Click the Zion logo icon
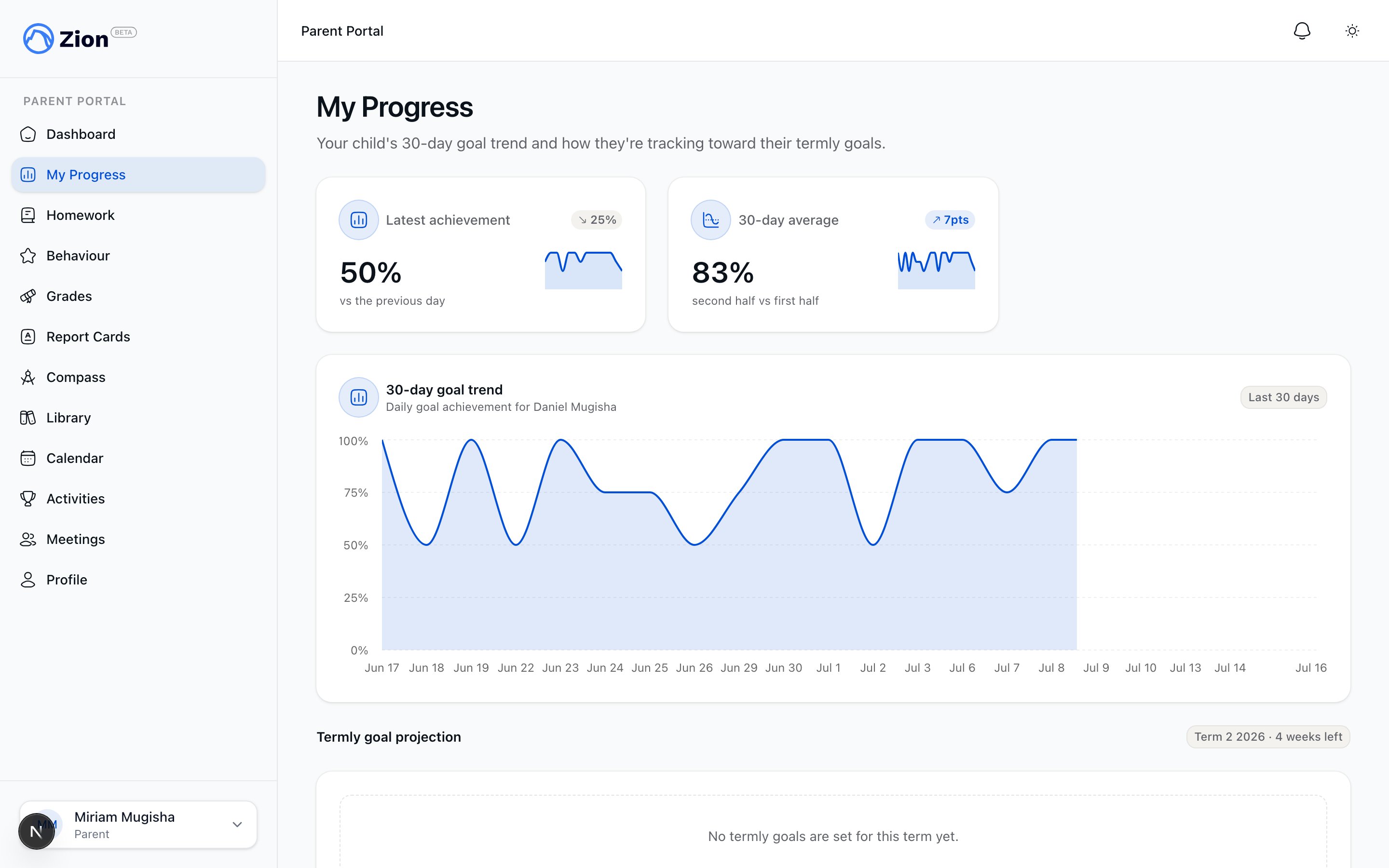The width and height of the screenshot is (1389, 868). (38, 39)
